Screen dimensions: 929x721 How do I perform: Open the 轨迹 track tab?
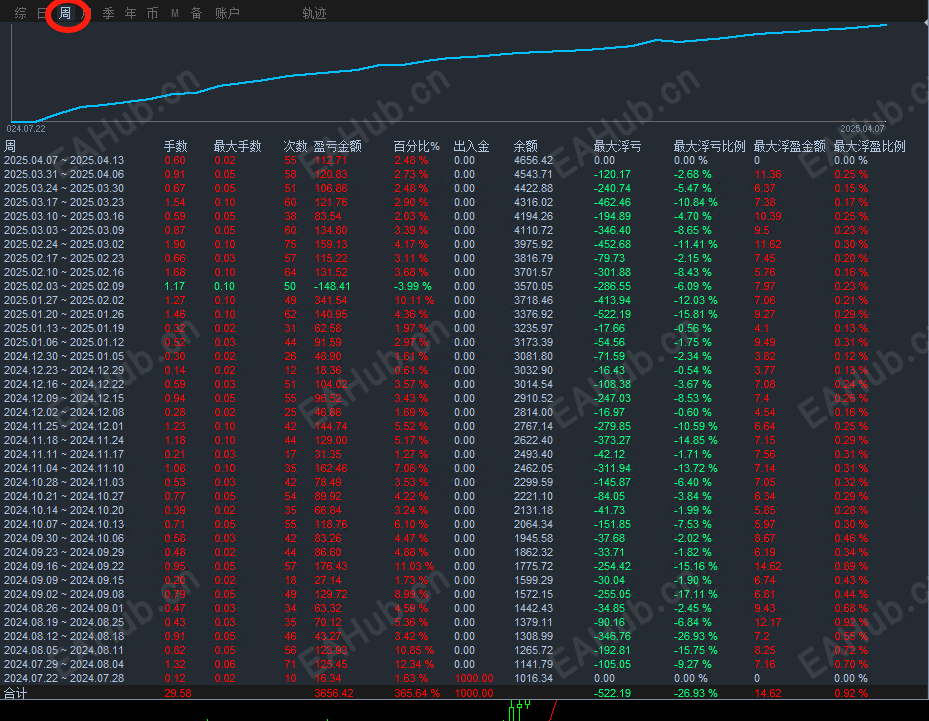click(315, 13)
